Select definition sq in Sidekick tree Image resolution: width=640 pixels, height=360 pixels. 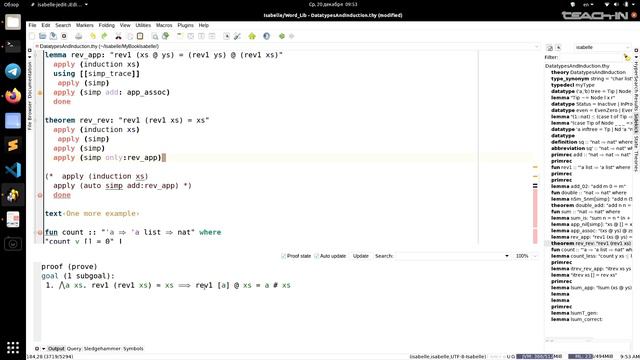[x=591, y=142]
